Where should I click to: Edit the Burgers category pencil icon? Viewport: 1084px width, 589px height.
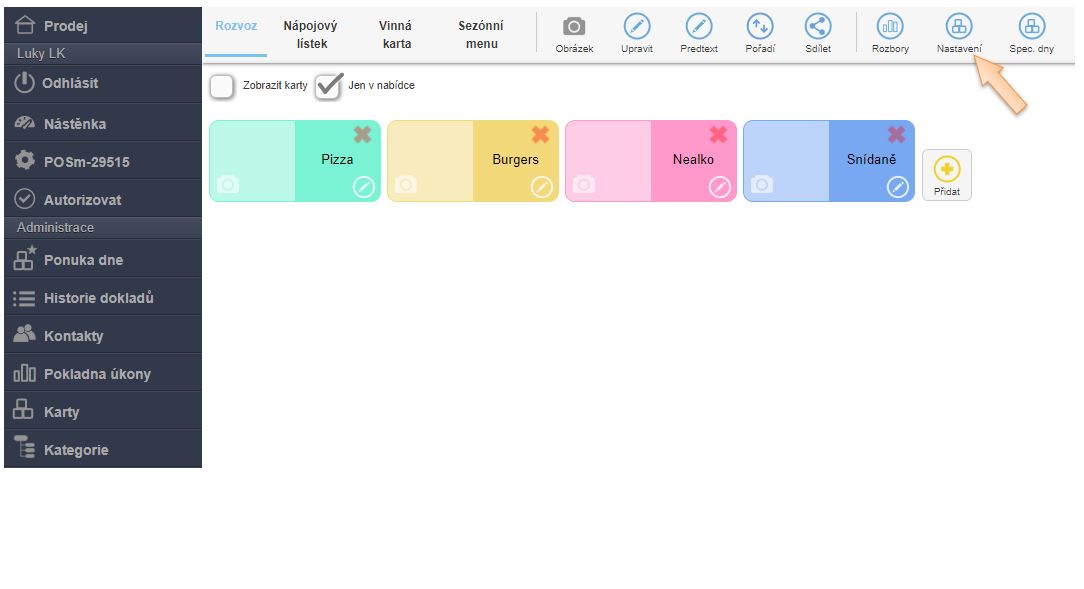pos(541,187)
